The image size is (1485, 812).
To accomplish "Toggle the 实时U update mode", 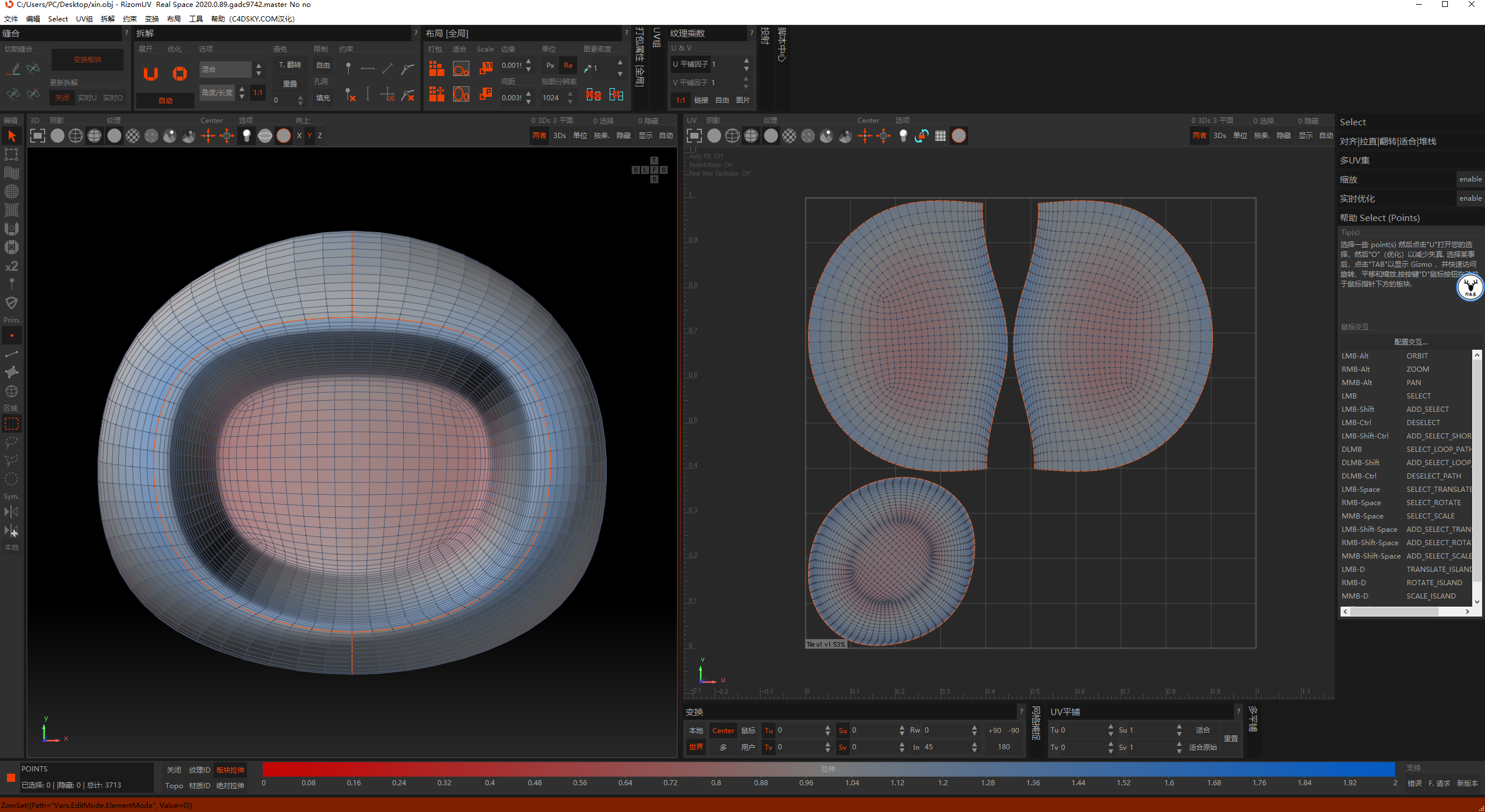I will pos(87,98).
